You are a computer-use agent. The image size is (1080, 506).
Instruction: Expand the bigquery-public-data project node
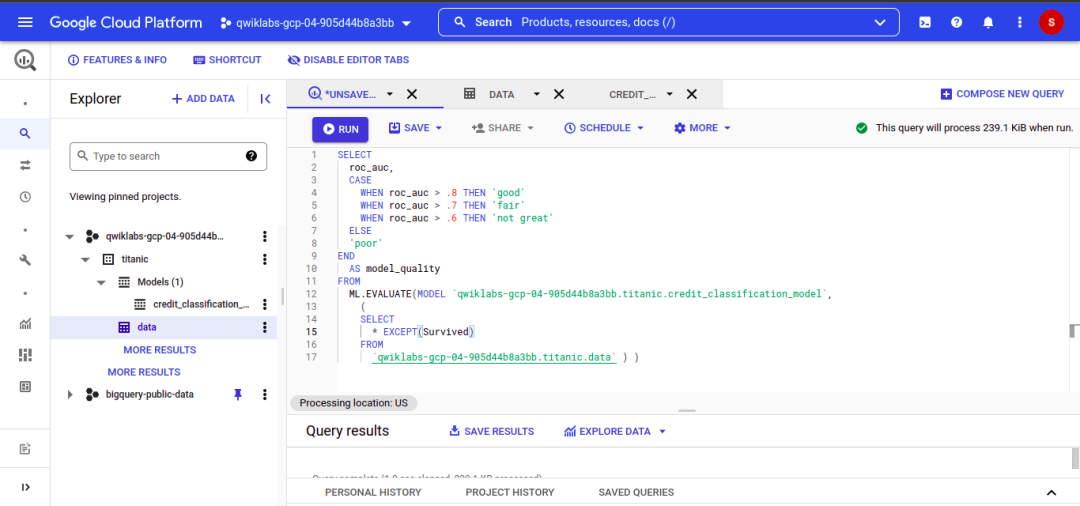point(70,395)
